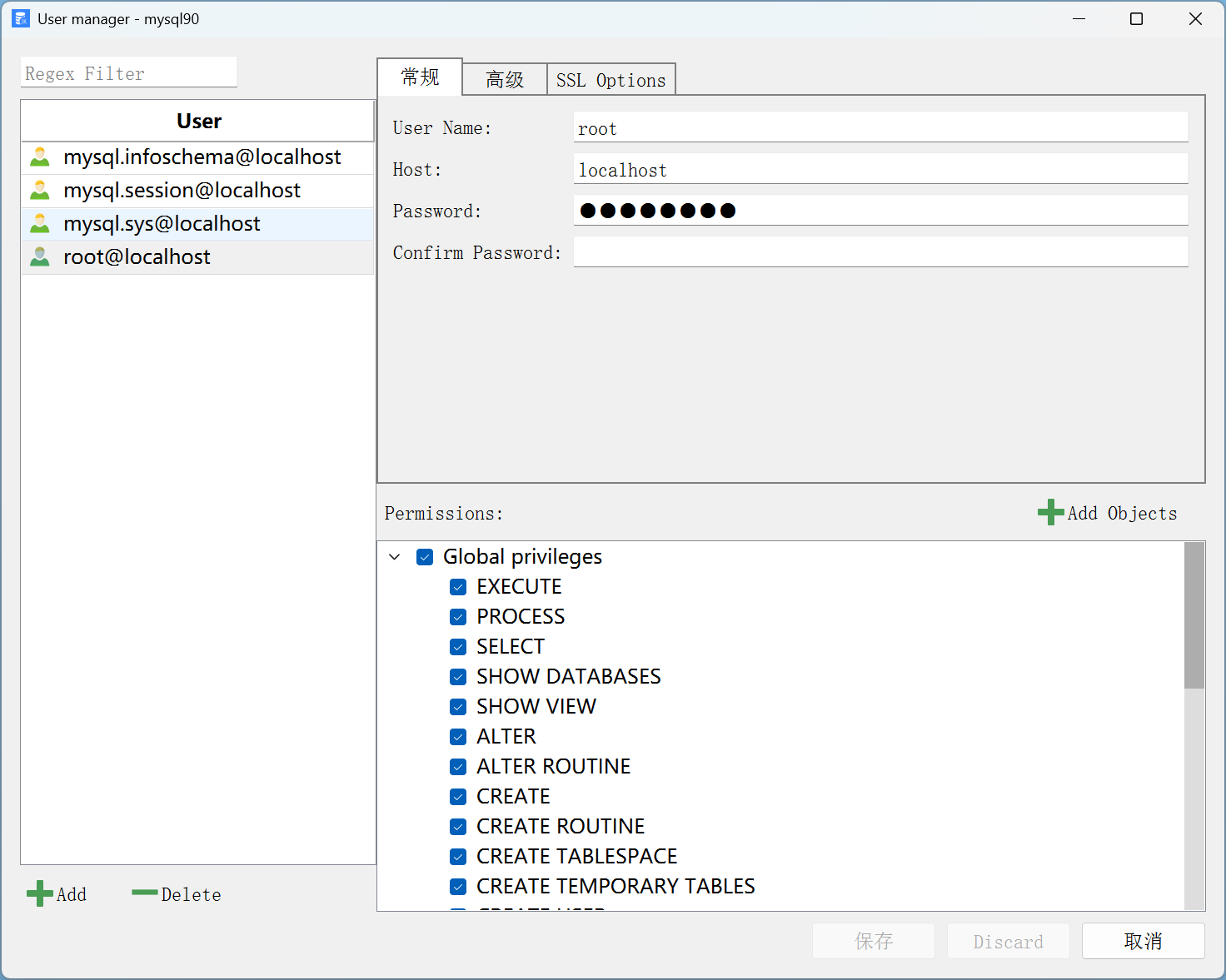1226x980 pixels.
Task: Open the 高级 tab
Action: [x=505, y=80]
